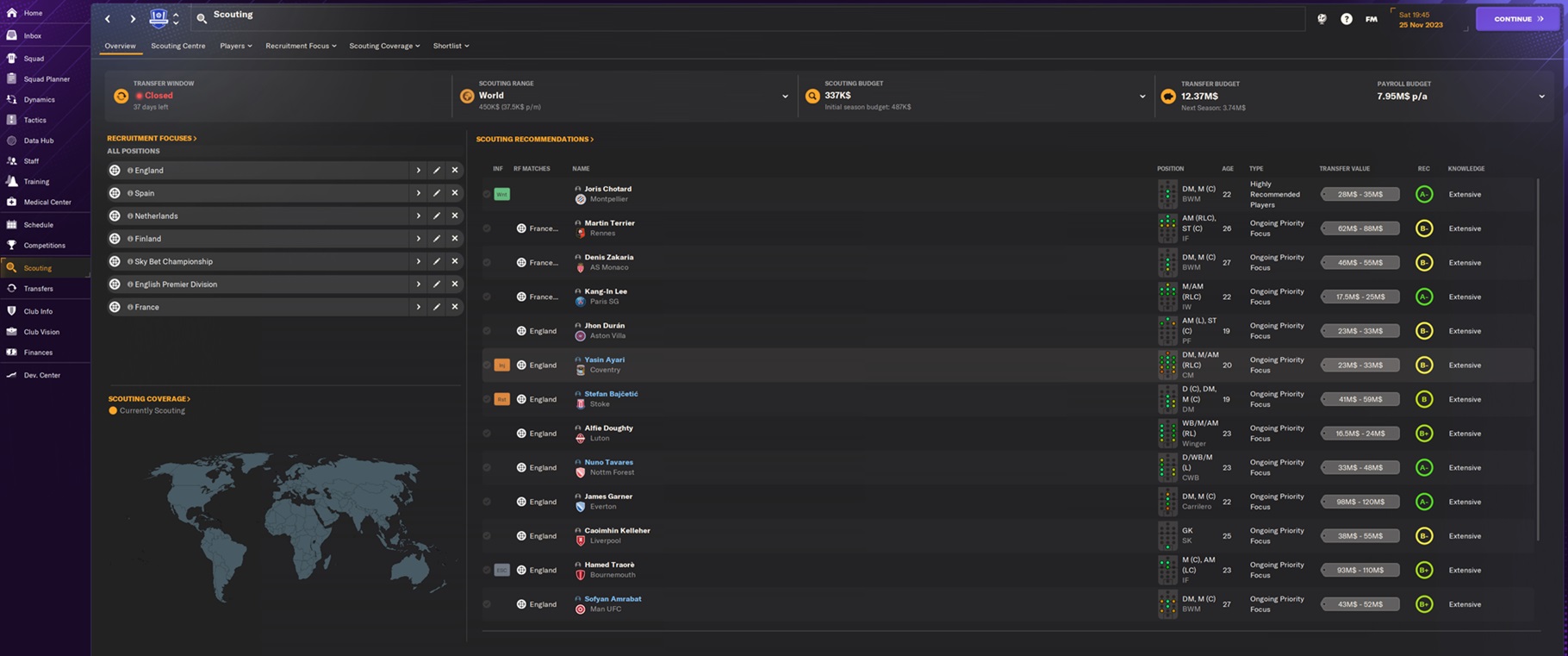
Task: Edit the Netherlands recruitment focus
Action: [x=437, y=216]
